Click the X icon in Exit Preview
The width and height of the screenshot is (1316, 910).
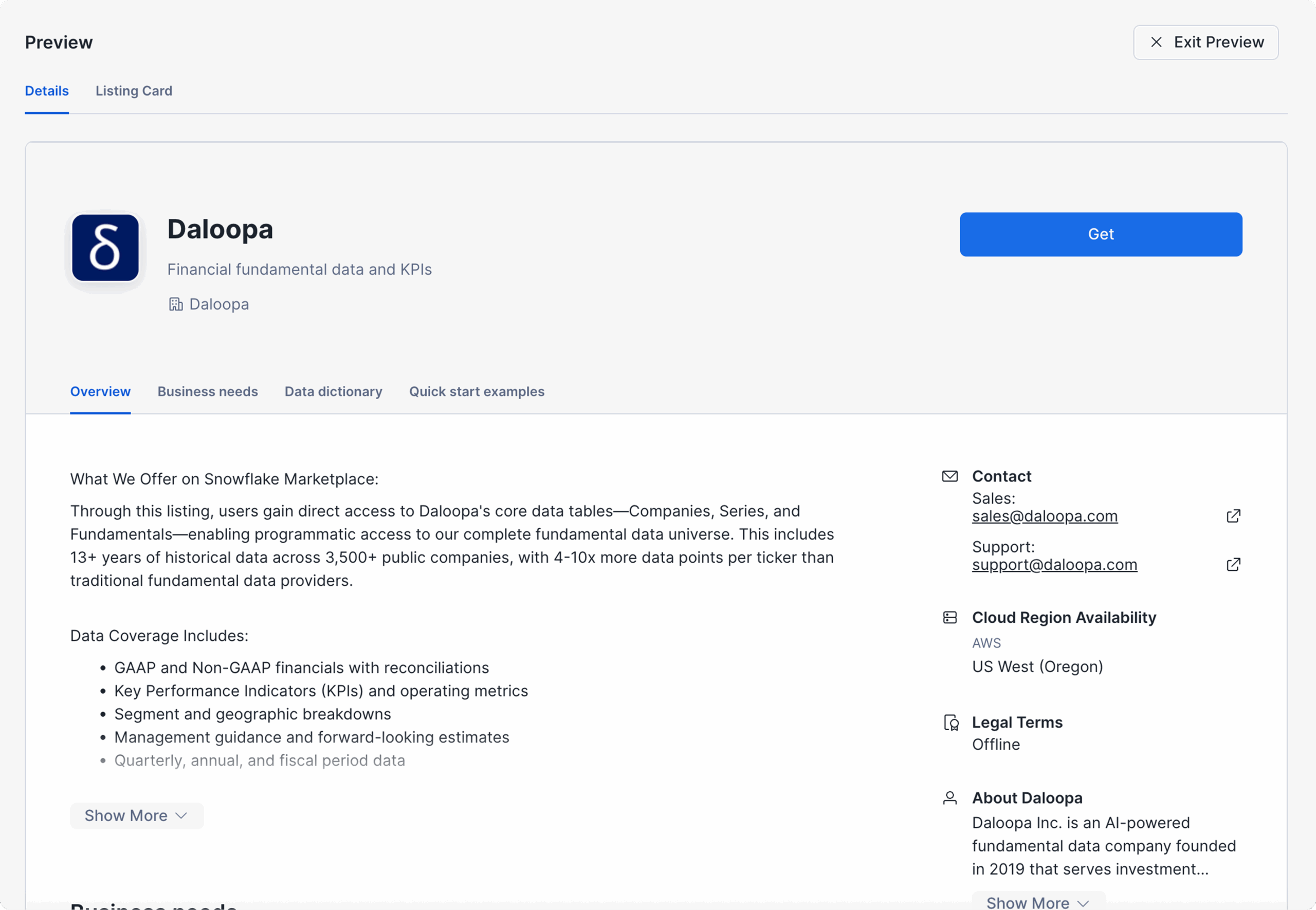click(1156, 42)
